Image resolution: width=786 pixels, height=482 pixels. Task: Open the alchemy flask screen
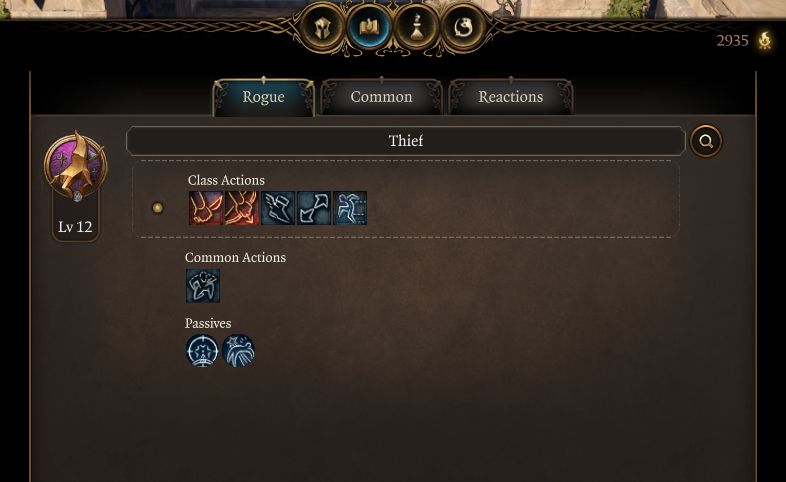[416, 28]
